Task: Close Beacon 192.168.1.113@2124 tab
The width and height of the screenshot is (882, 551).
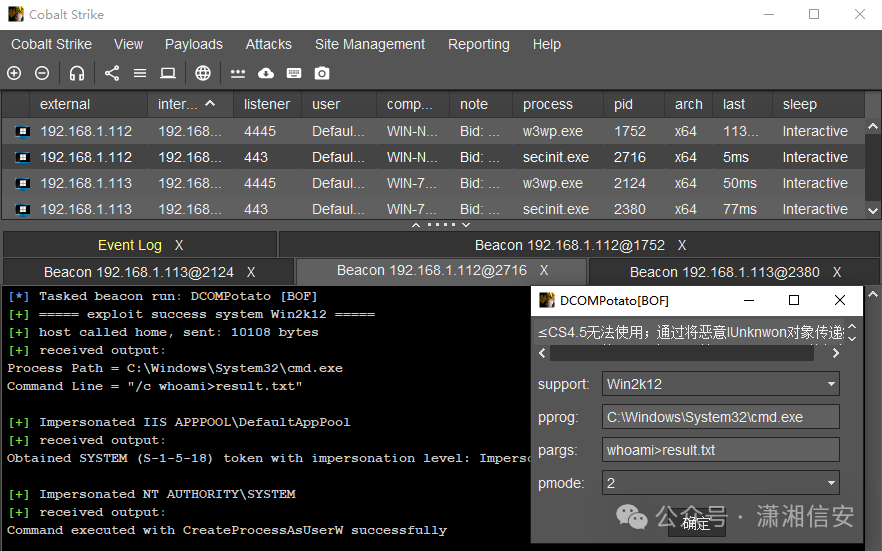Action: 251,272
